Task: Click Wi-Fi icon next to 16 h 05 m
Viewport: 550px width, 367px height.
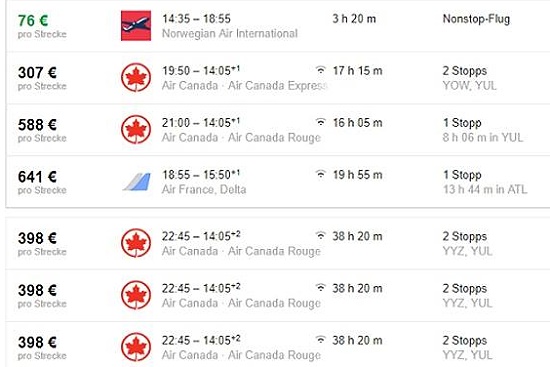Action: pos(321,122)
